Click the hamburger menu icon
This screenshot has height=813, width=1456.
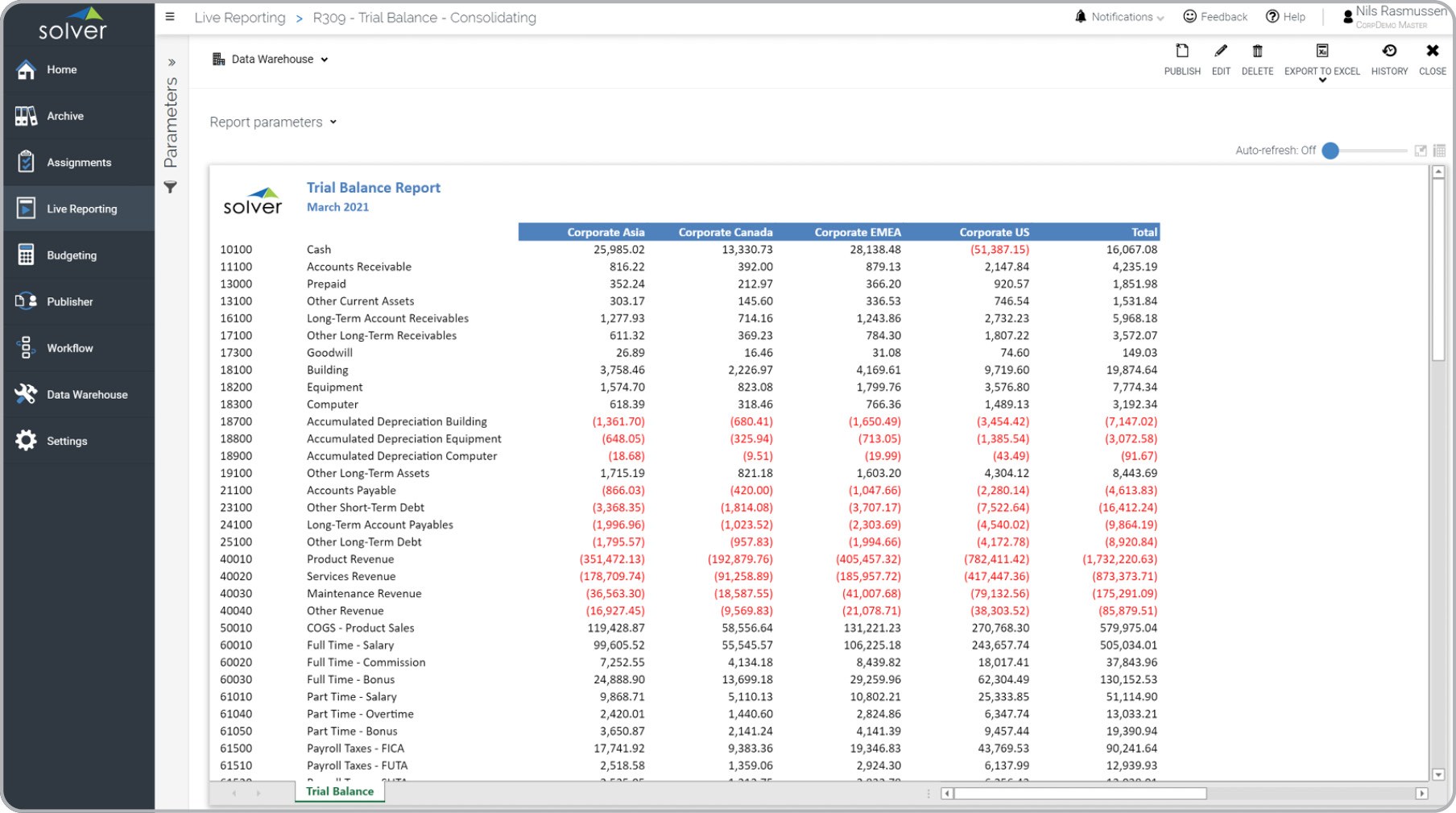point(170,17)
